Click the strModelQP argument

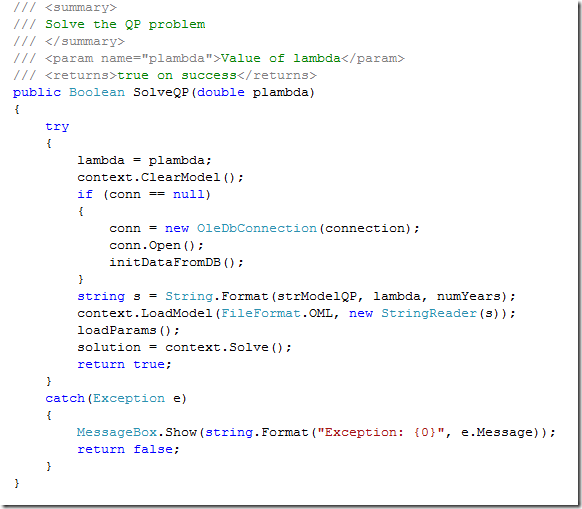[x=317, y=296]
